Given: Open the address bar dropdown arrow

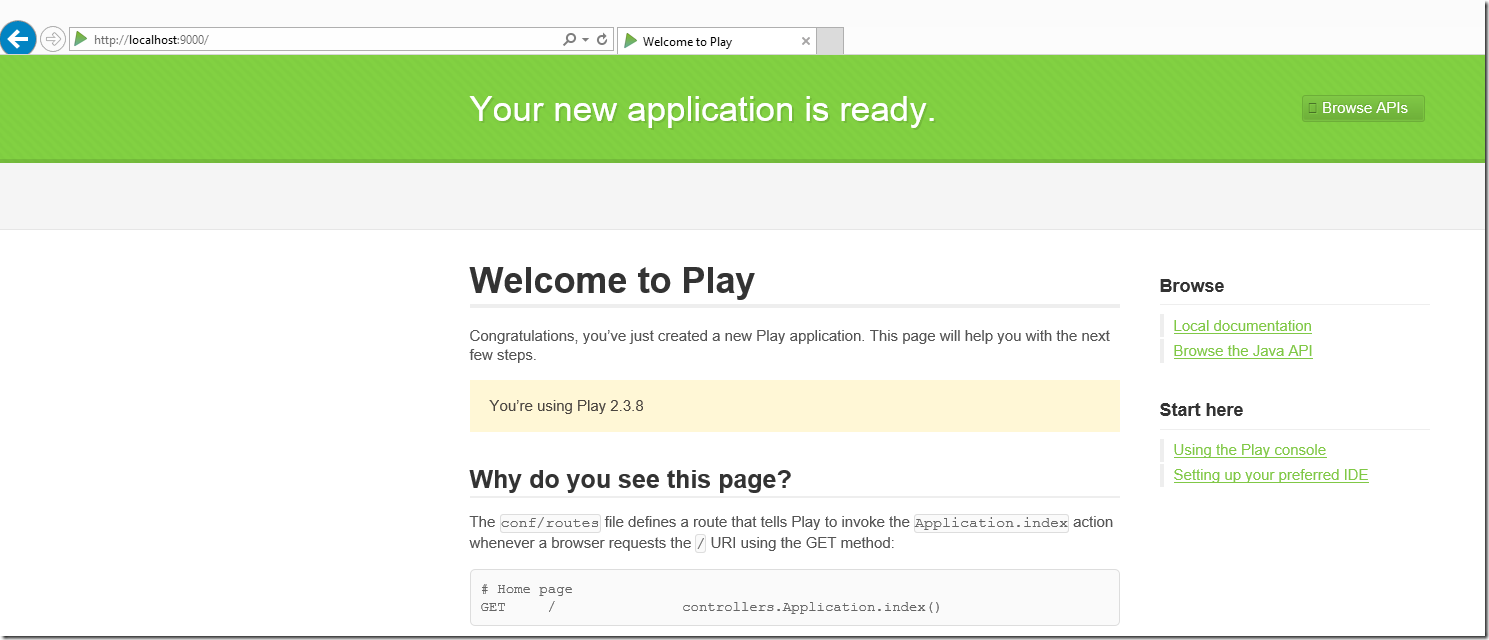Looking at the screenshot, I should [585, 40].
